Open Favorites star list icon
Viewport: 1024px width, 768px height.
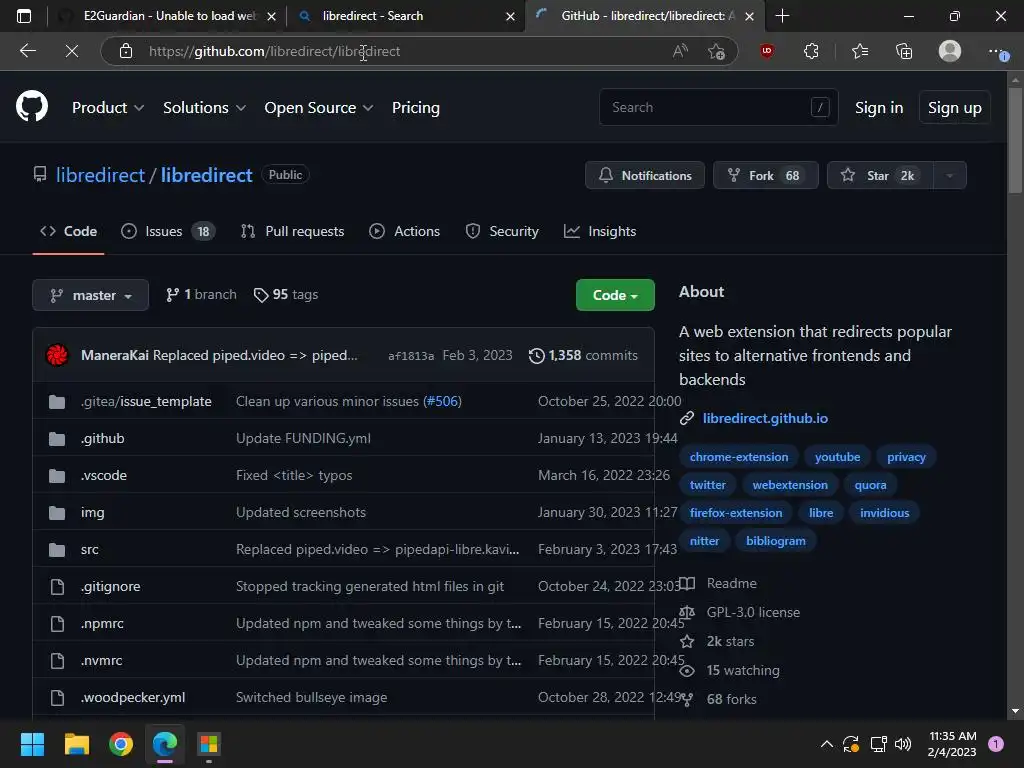tap(859, 51)
